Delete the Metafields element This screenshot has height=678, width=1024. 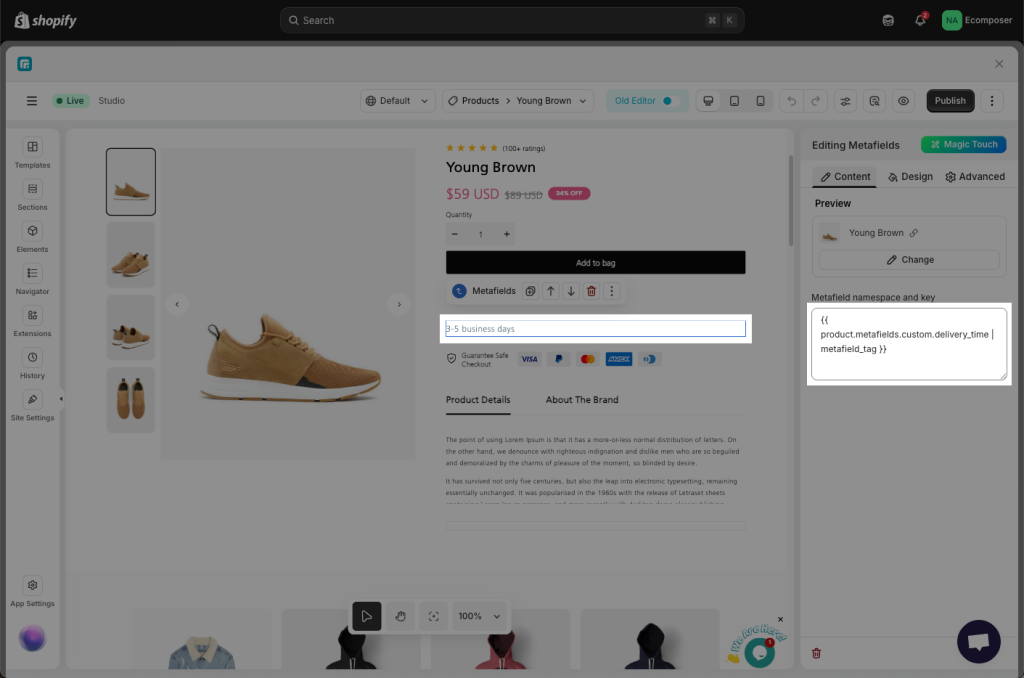click(x=591, y=291)
